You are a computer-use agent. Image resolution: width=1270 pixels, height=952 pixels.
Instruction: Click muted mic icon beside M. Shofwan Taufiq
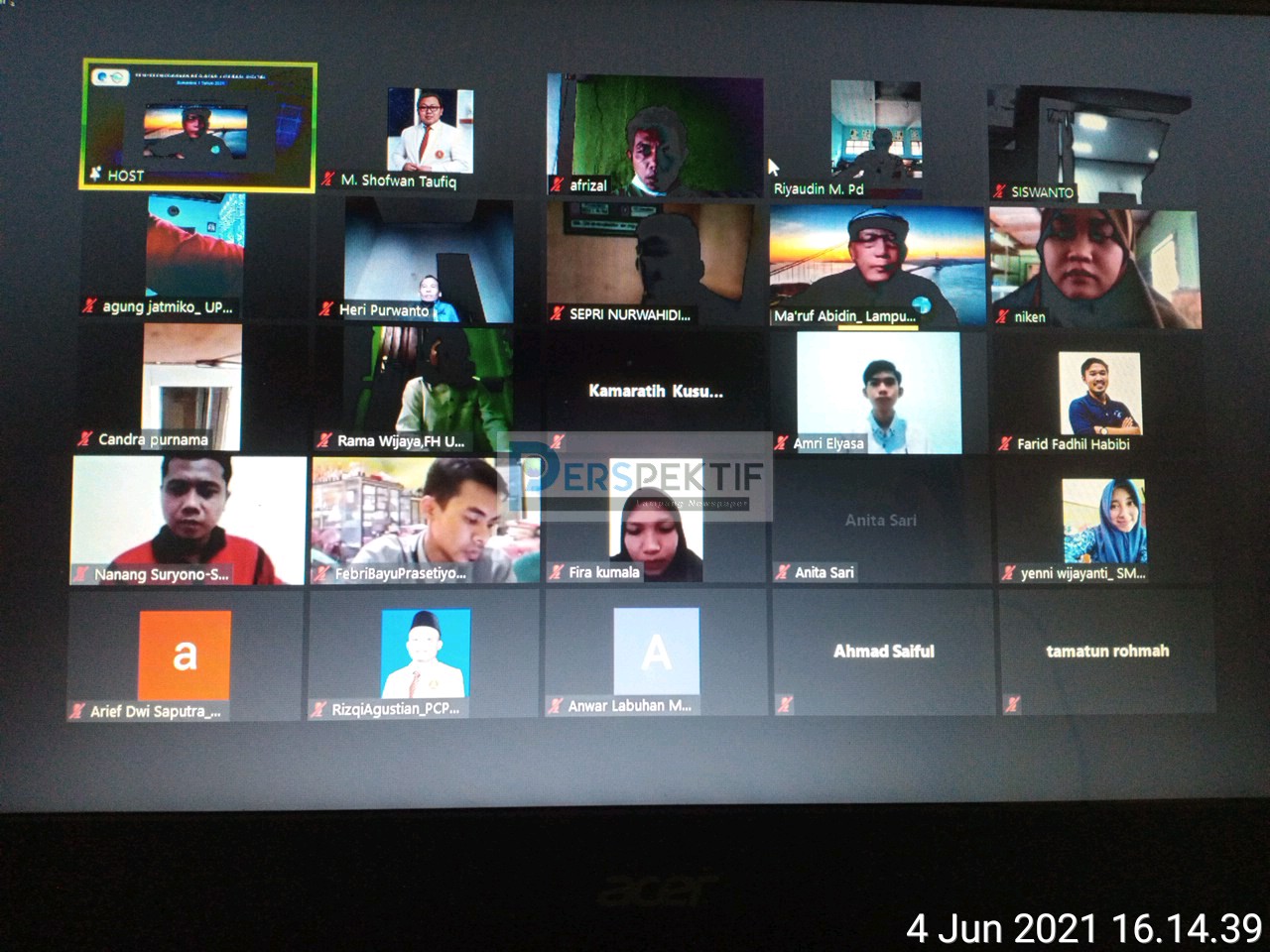click(x=328, y=179)
